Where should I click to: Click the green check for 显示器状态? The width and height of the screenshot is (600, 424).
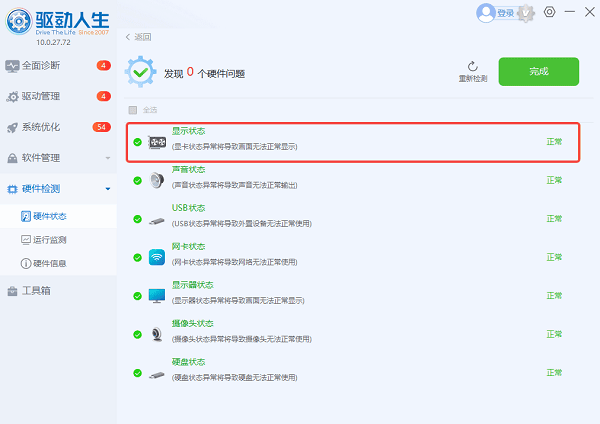click(x=137, y=296)
